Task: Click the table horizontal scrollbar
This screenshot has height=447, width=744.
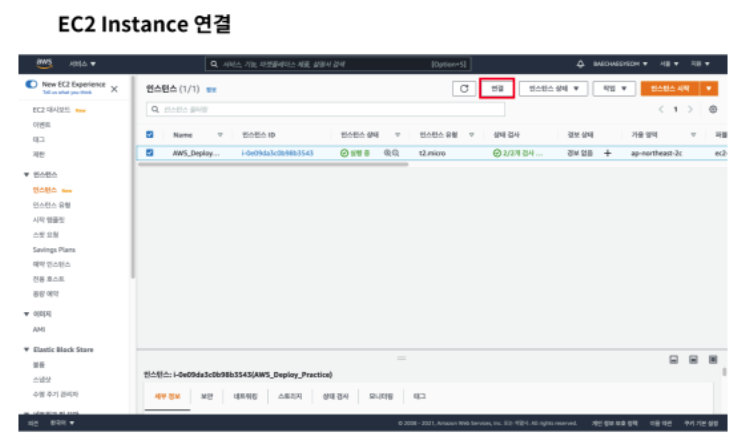Action: pyautogui.click(x=273, y=165)
